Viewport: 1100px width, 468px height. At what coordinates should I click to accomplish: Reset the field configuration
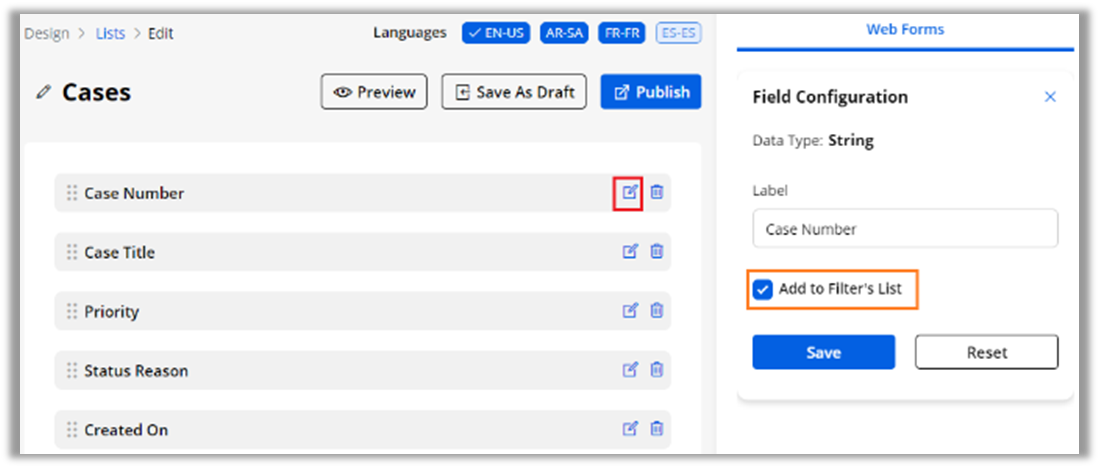coord(986,352)
